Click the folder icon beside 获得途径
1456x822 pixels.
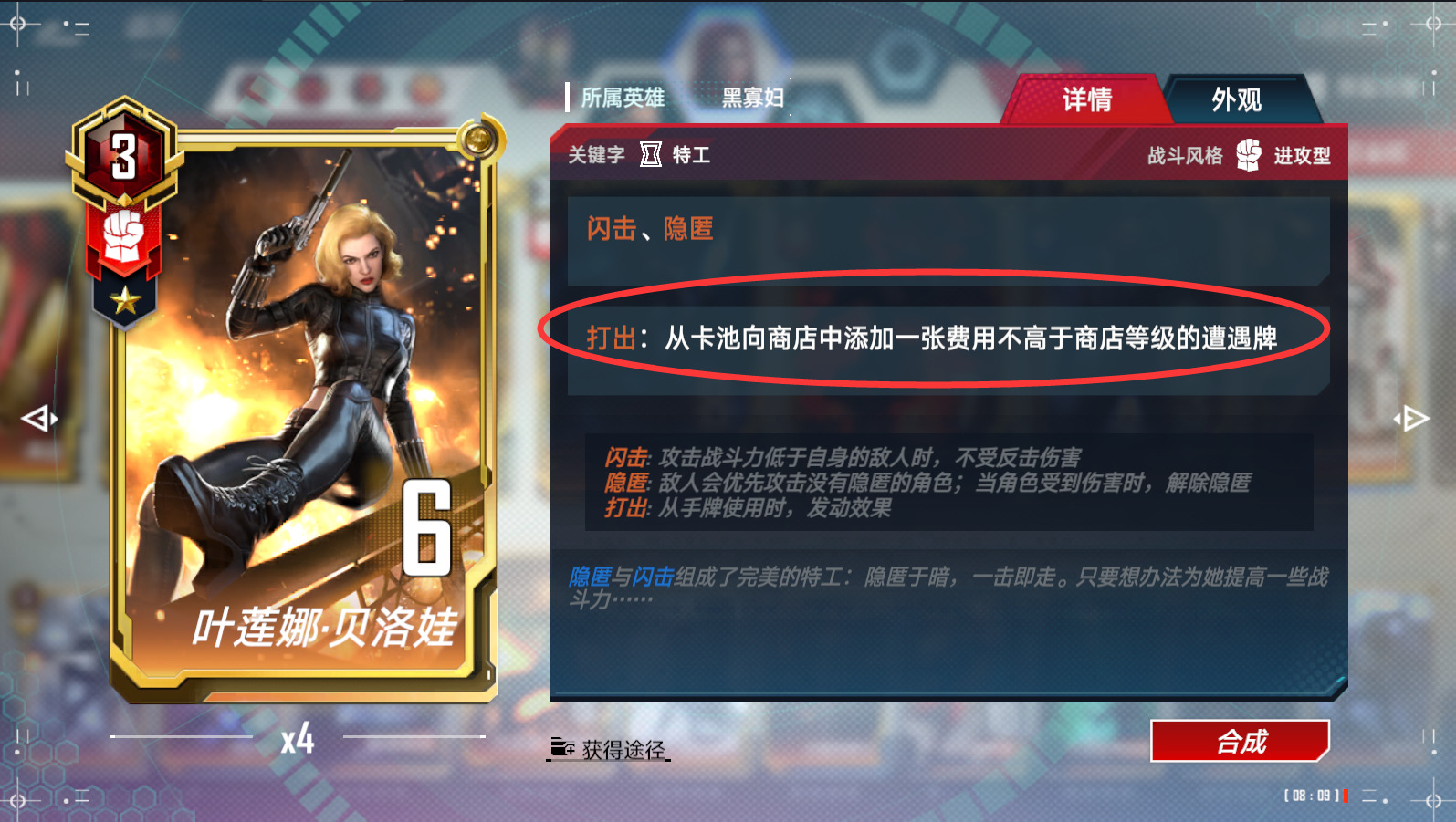pos(562,748)
